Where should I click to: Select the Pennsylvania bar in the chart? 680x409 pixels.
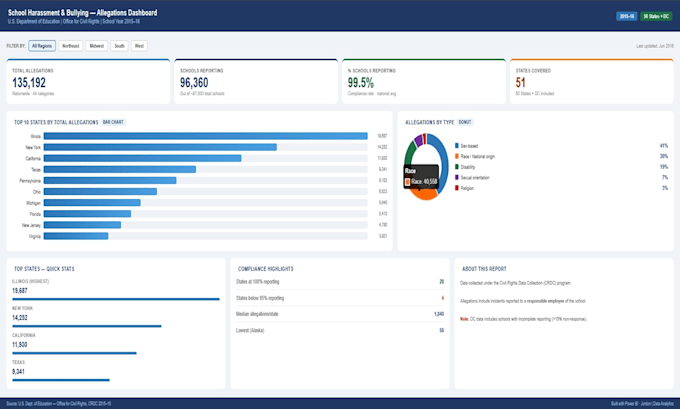(x=110, y=180)
